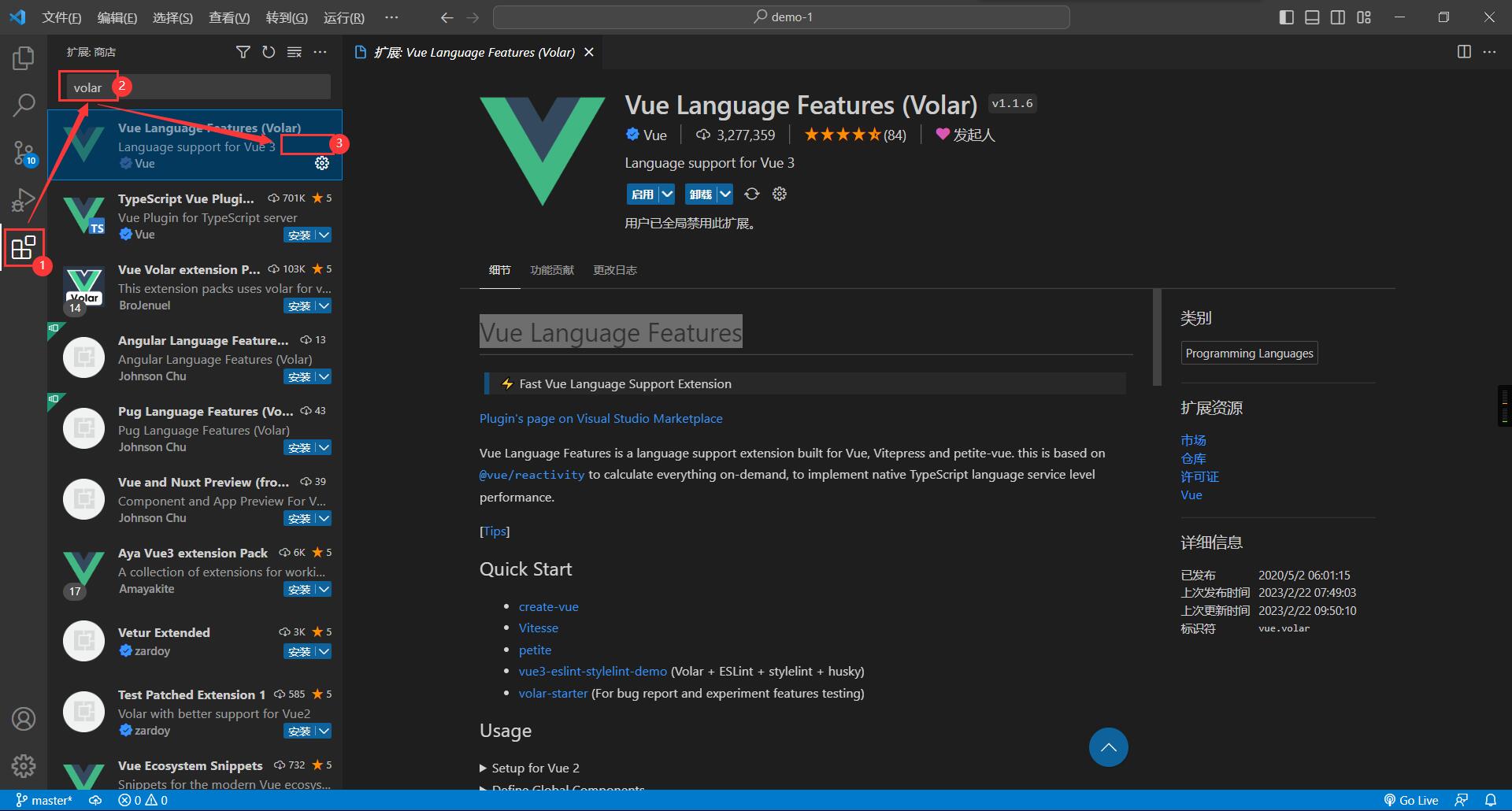The image size is (1512, 811).
Task: Open the 运行(R) menu
Action: (x=344, y=17)
